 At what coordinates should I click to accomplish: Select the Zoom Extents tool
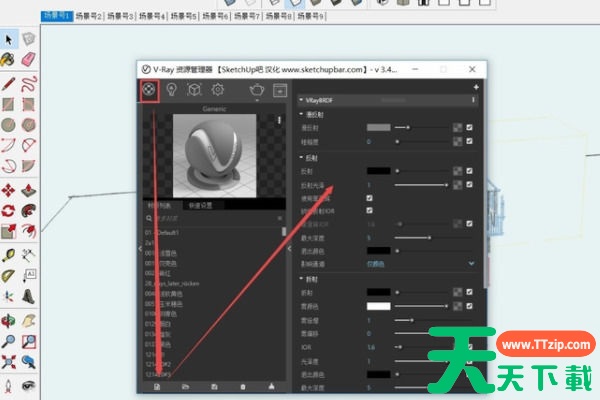click(x=8, y=362)
